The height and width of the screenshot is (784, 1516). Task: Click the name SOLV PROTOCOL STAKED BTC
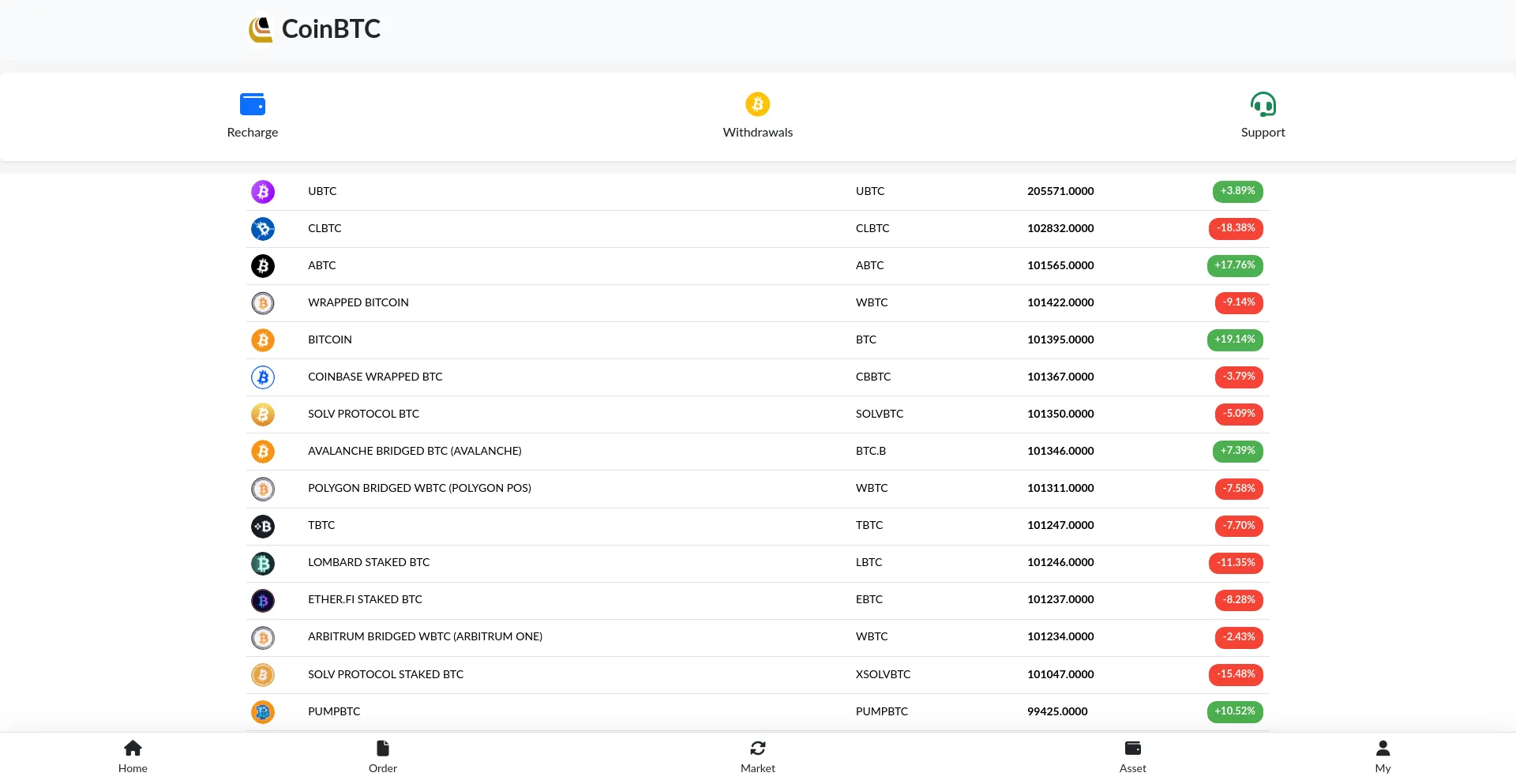click(385, 674)
